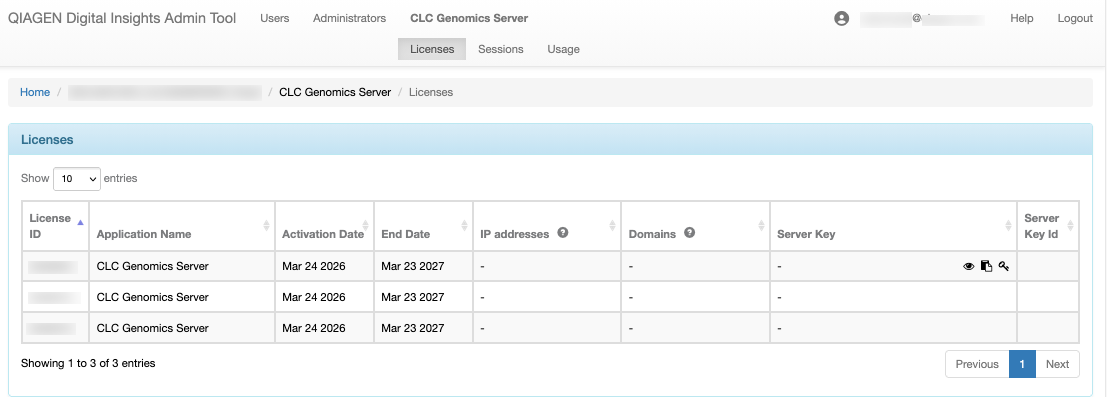Viewport: 1107px width, 397px height.
Task: Click the Licenses panel heading
Action: coord(47,140)
